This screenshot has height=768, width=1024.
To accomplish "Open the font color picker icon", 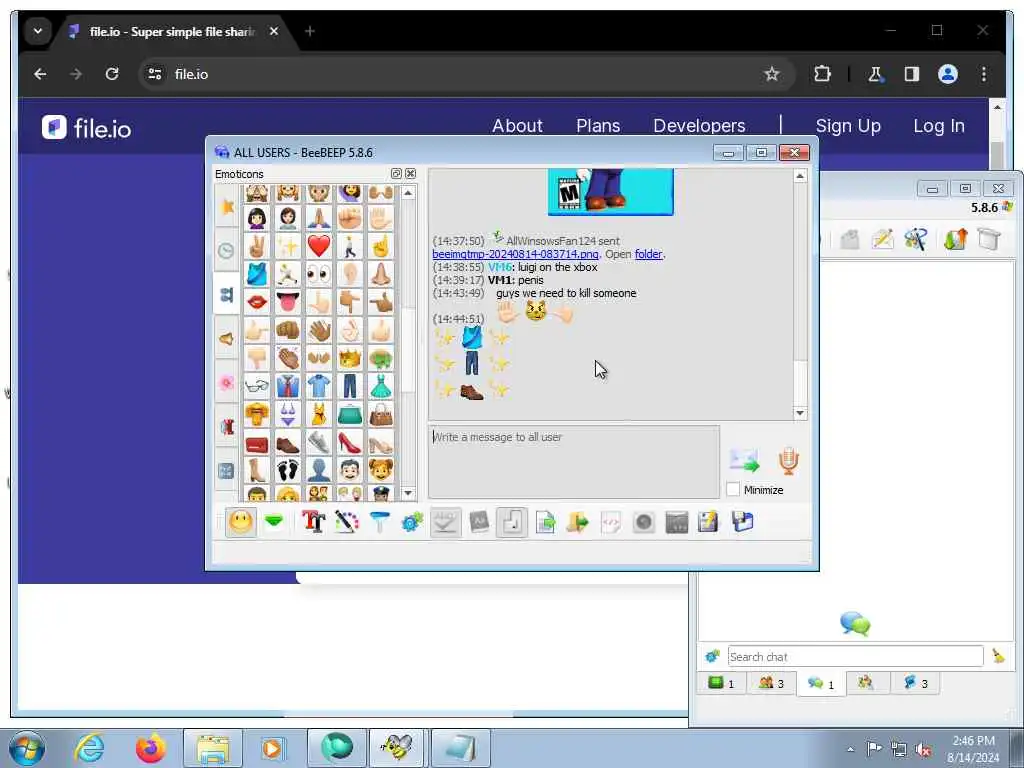I will pyautogui.click(x=347, y=522).
